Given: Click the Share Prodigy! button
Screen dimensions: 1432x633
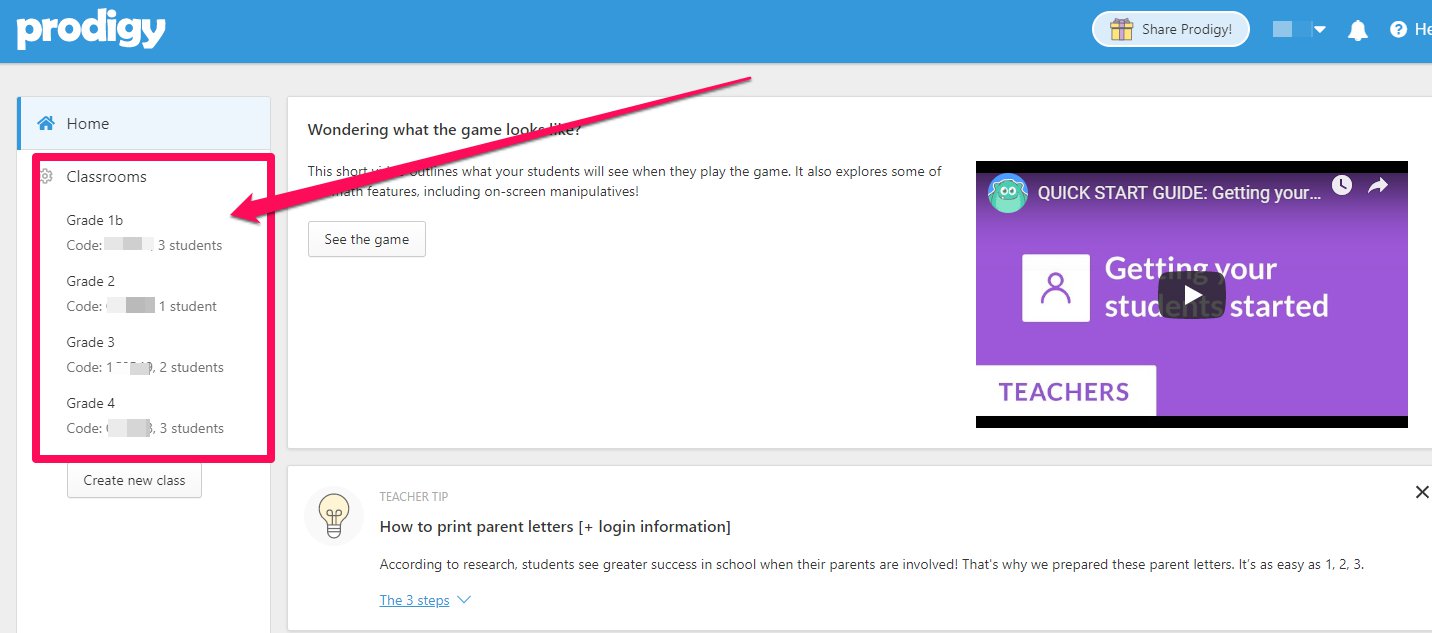Looking at the screenshot, I should tap(1172, 30).
